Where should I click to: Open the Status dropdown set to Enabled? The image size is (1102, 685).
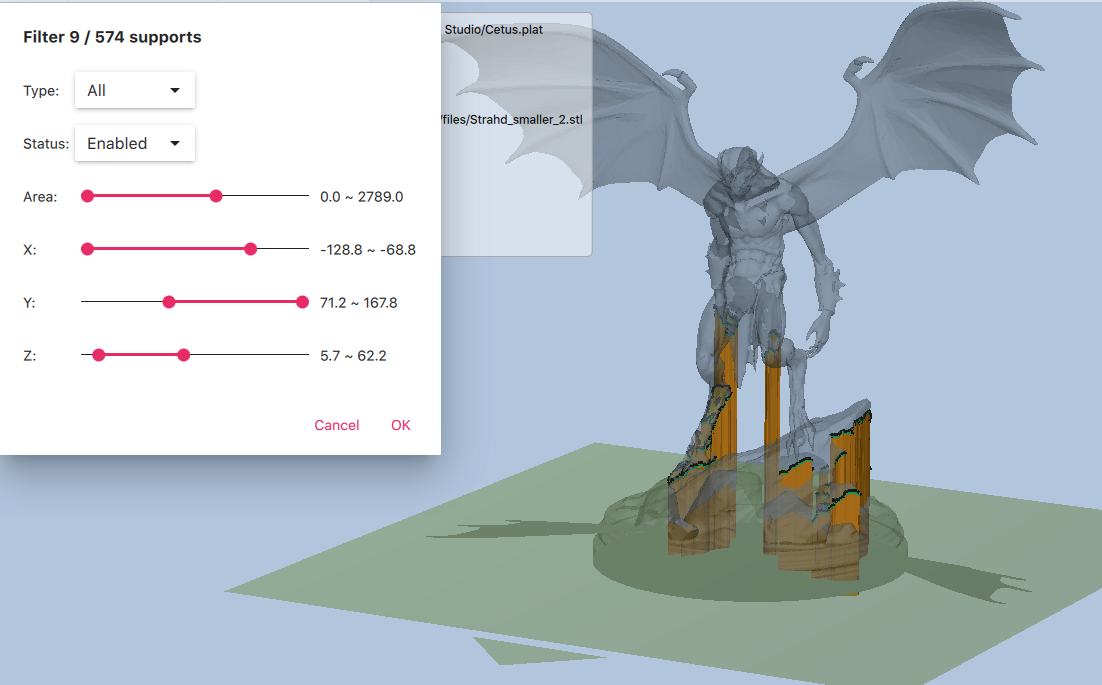(134, 143)
